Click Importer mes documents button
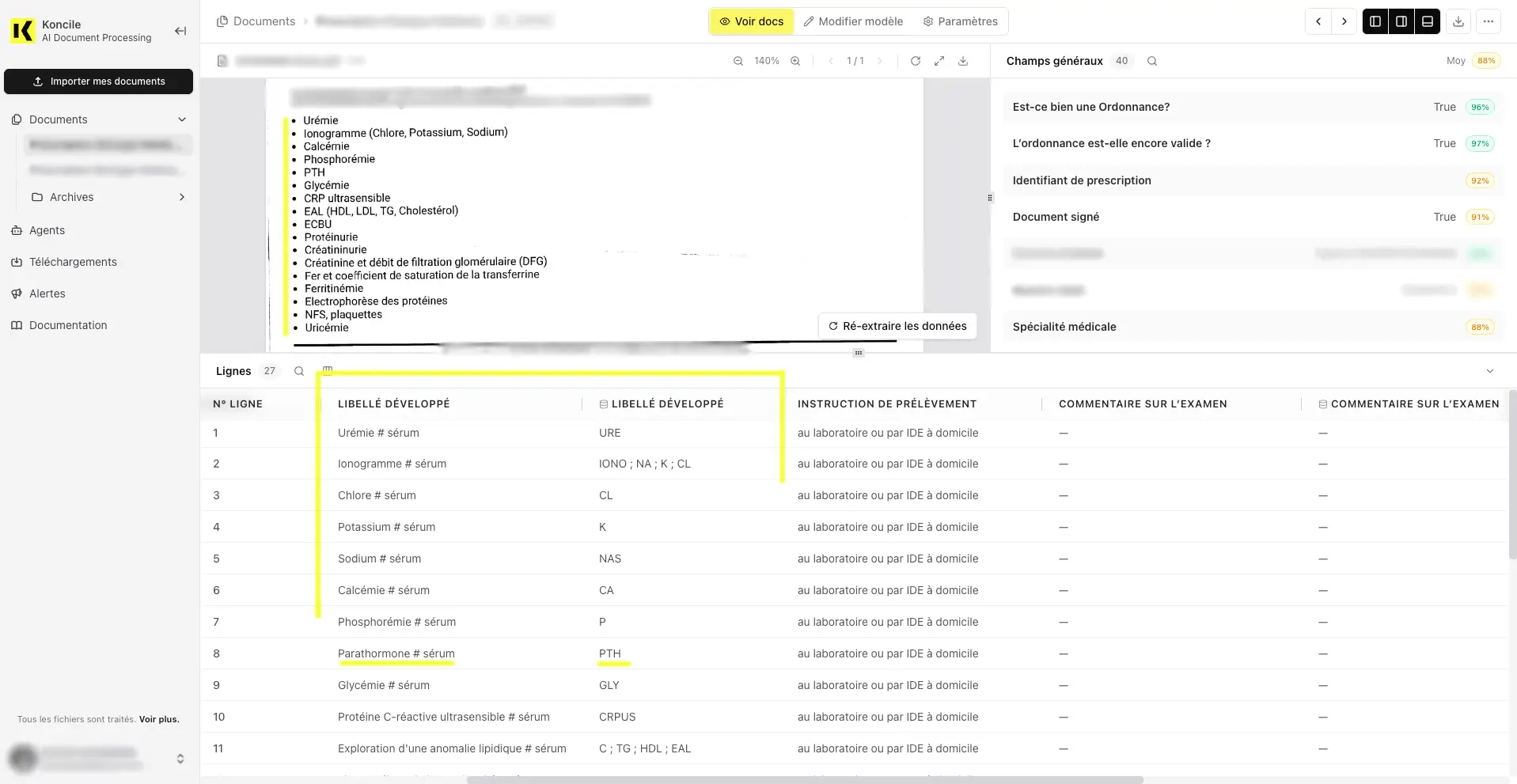 [98, 81]
